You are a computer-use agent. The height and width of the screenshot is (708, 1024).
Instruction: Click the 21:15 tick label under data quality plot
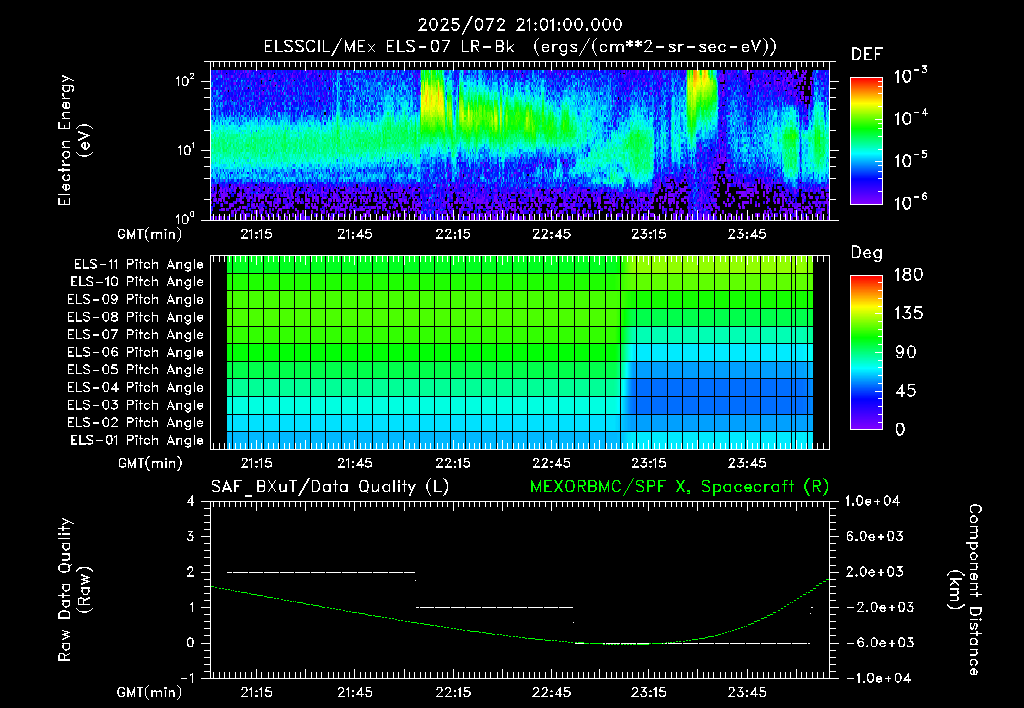tap(256, 692)
